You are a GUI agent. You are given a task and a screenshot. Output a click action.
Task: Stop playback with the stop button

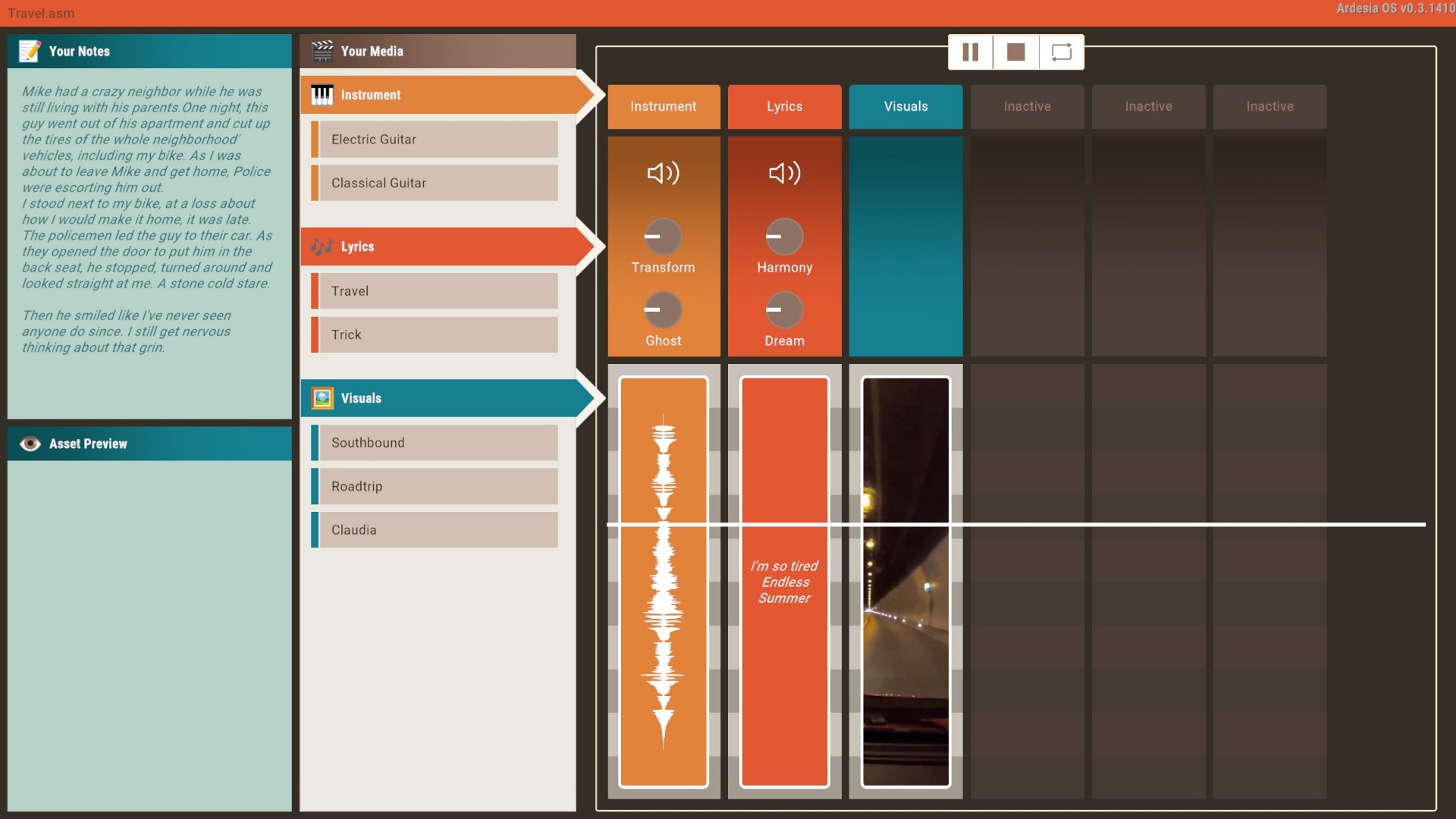click(1015, 52)
